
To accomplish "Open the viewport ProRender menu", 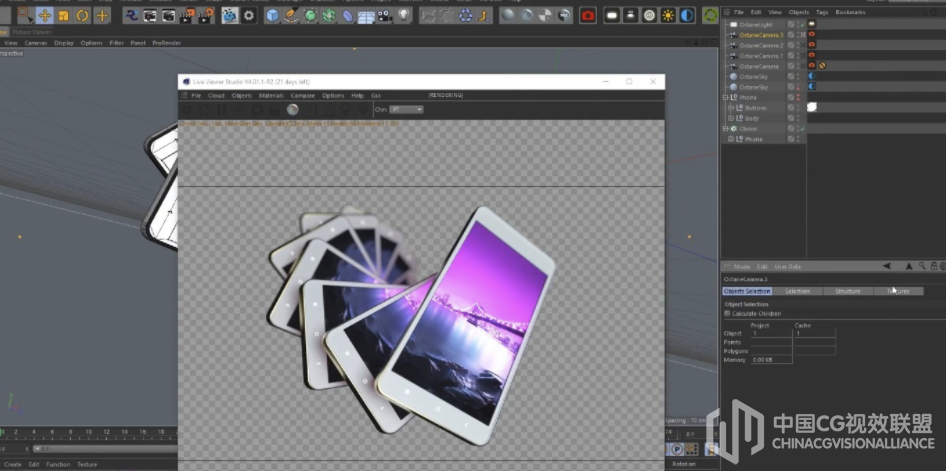I will 167,43.
